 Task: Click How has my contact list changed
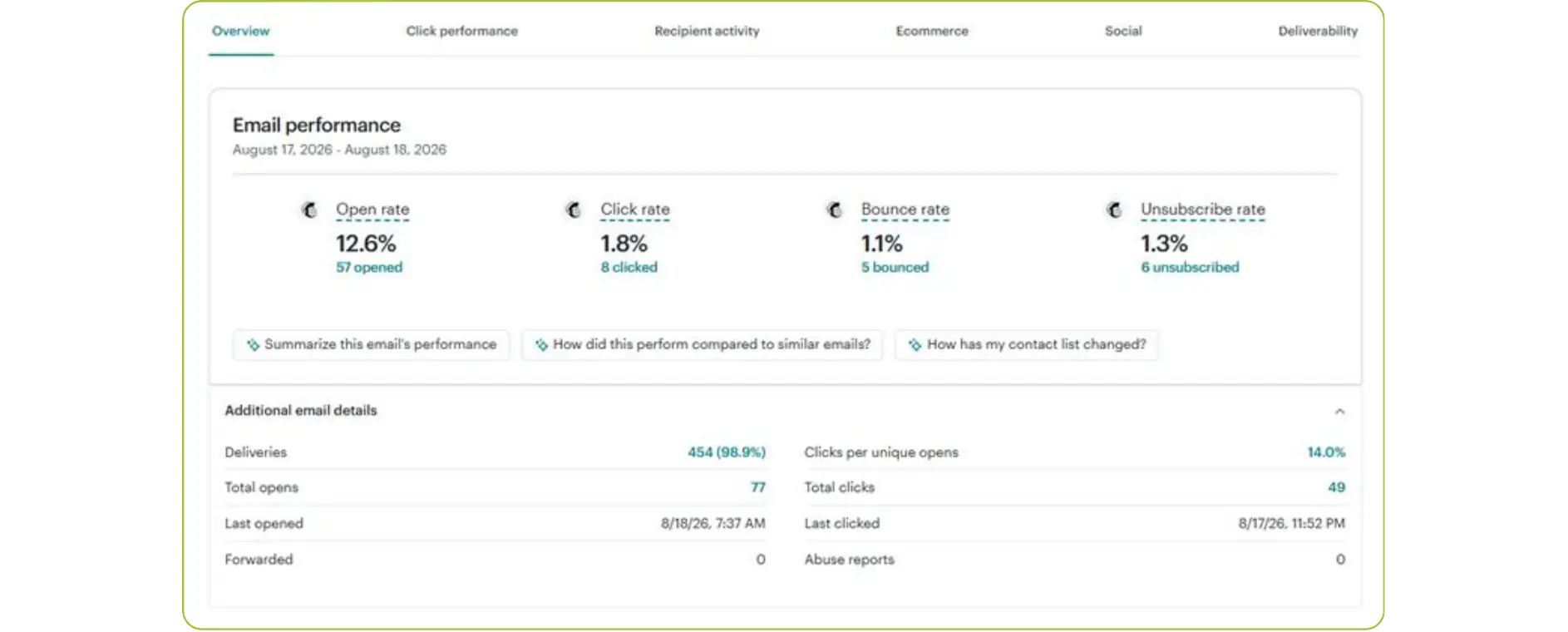1027,344
